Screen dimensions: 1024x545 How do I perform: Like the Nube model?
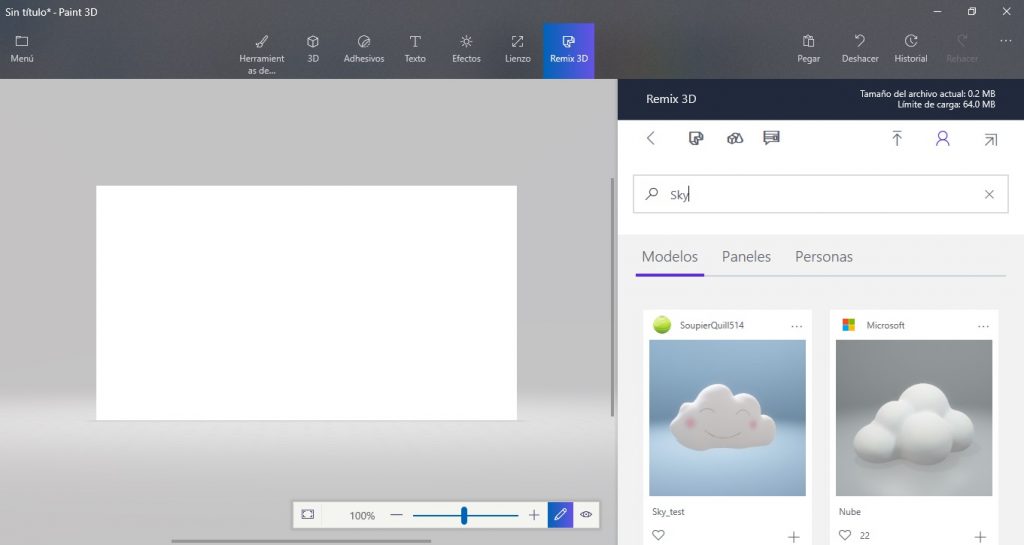click(845, 535)
